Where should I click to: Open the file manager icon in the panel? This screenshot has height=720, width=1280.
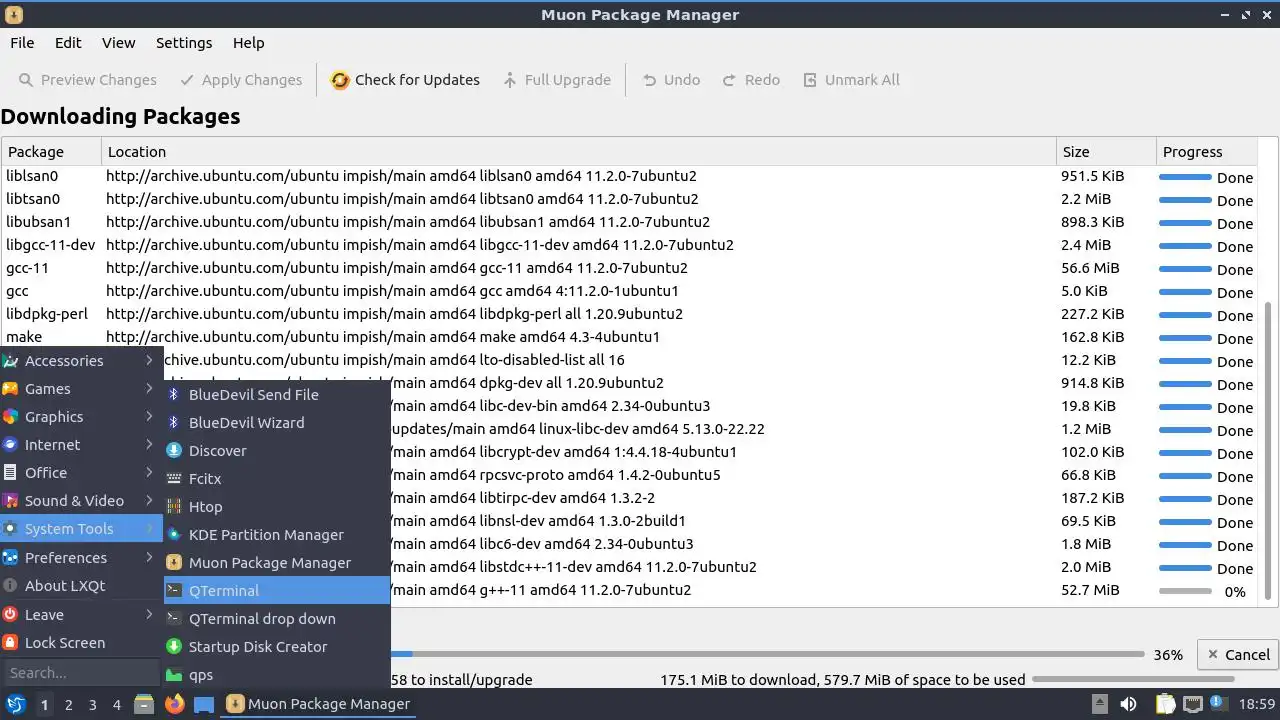144,704
